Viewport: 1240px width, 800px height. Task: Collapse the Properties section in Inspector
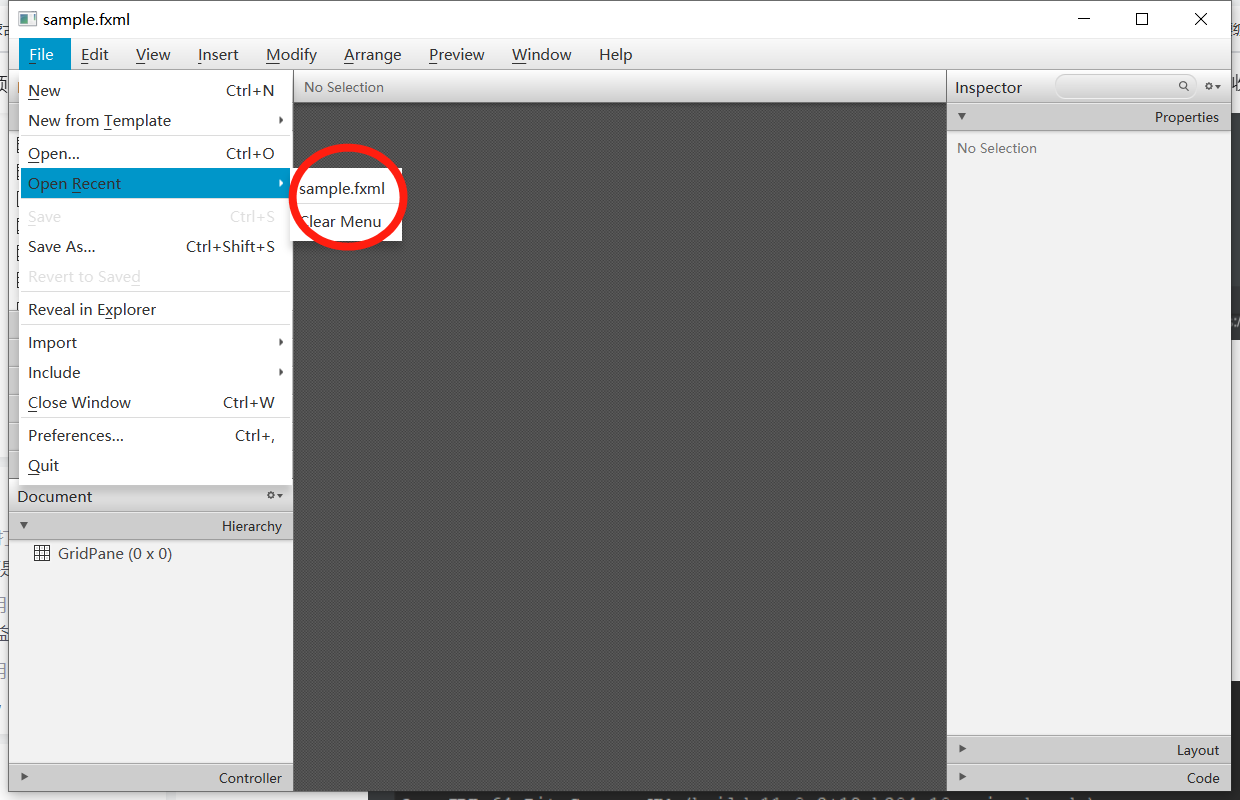961,116
